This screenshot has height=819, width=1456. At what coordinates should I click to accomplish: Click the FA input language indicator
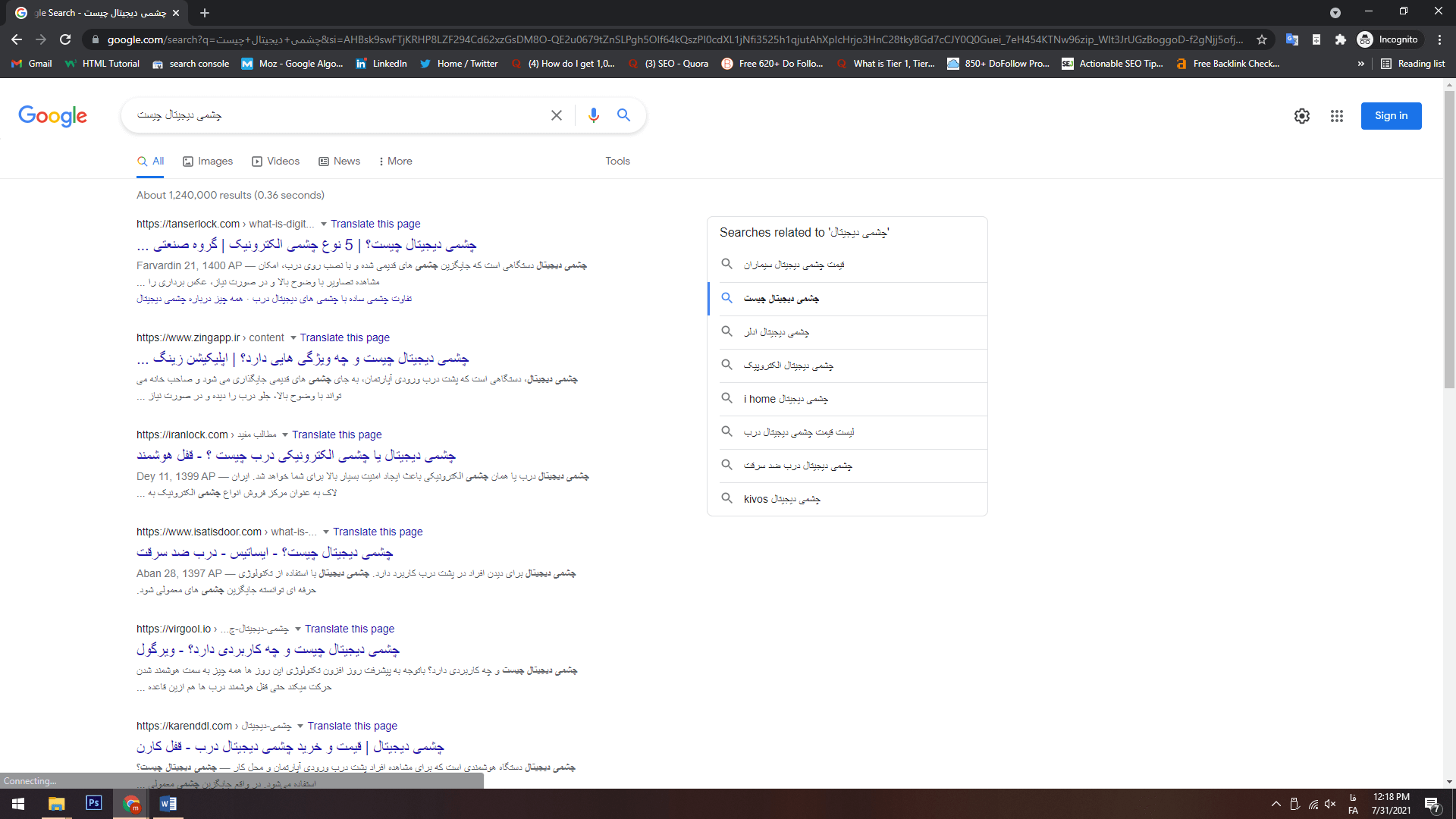(1353, 805)
